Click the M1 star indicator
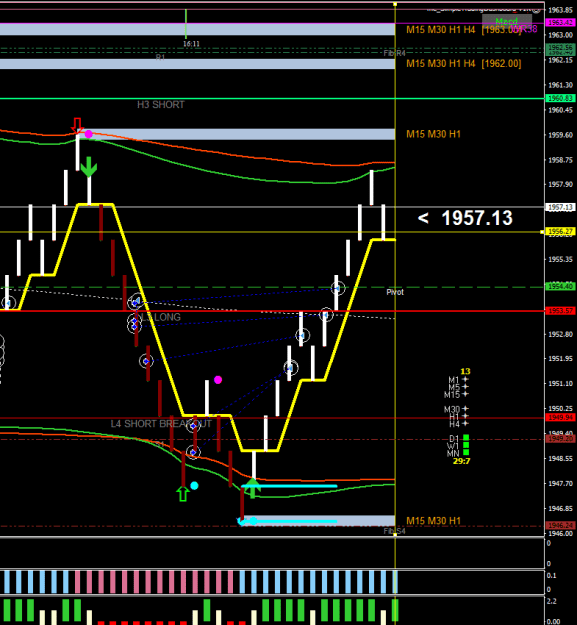This screenshot has width=577, height=625. tap(465, 379)
